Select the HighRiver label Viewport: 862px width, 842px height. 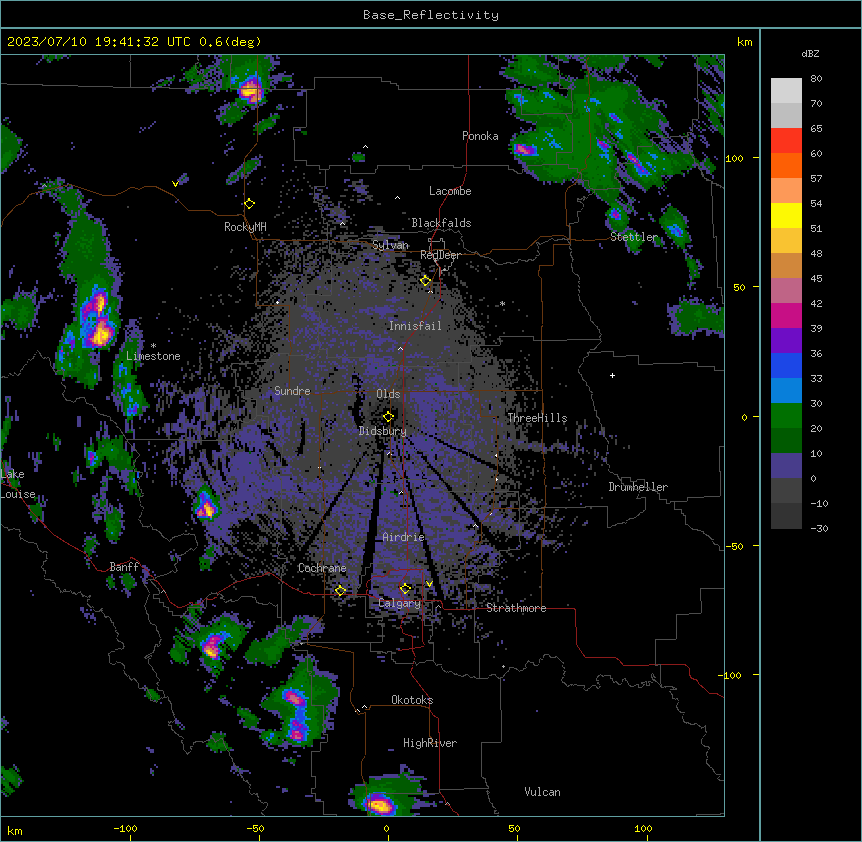(x=430, y=743)
